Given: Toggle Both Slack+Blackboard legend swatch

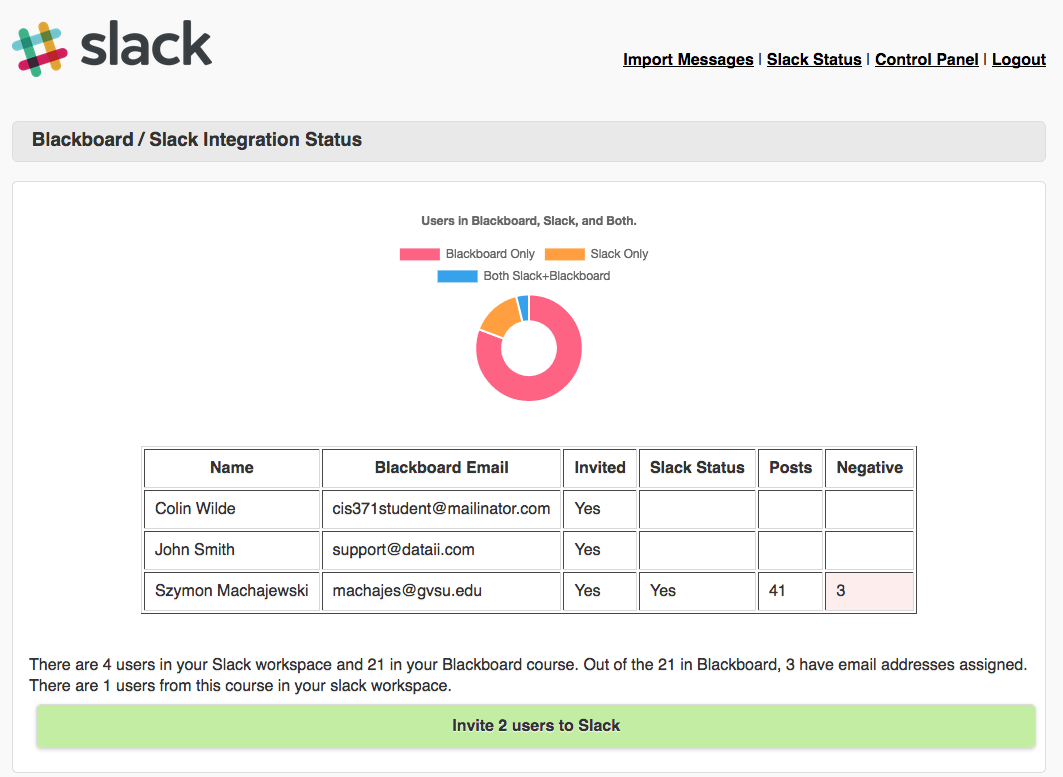Looking at the screenshot, I should click(458, 277).
